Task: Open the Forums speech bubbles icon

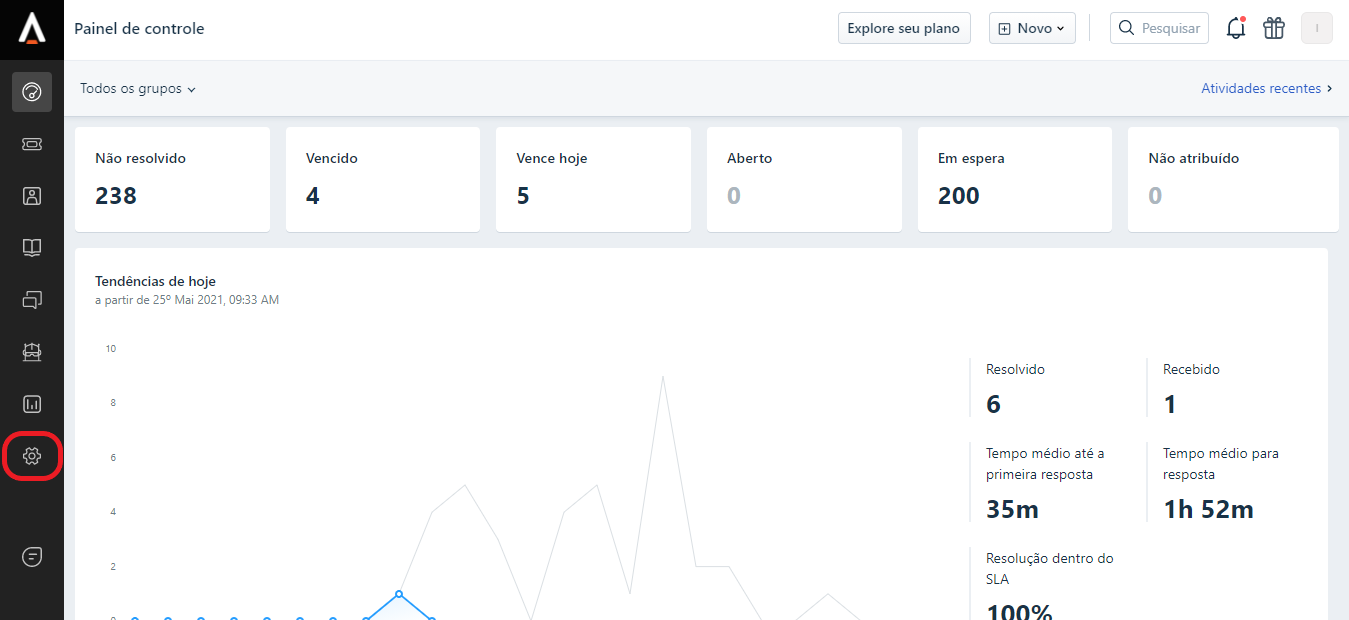Action: click(x=32, y=299)
